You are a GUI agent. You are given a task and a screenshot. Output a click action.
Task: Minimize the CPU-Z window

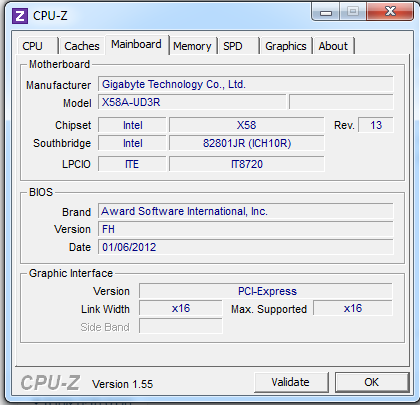click(x=326, y=12)
